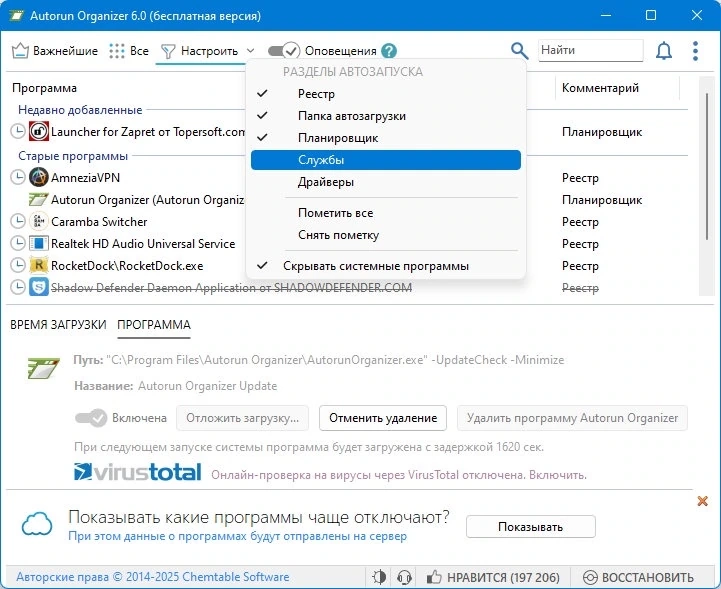Click the Включить VirusTotal link
The image size is (721, 589).
(x=557, y=475)
